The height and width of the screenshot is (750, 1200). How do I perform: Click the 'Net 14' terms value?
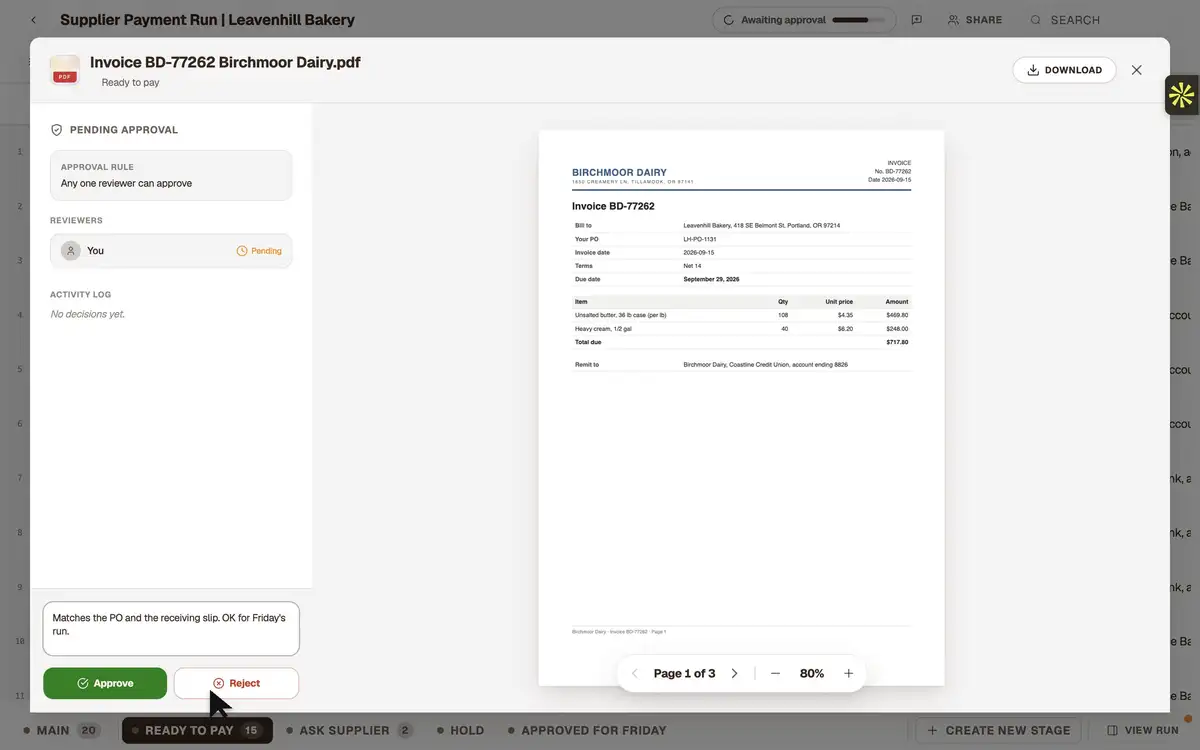[692, 266]
